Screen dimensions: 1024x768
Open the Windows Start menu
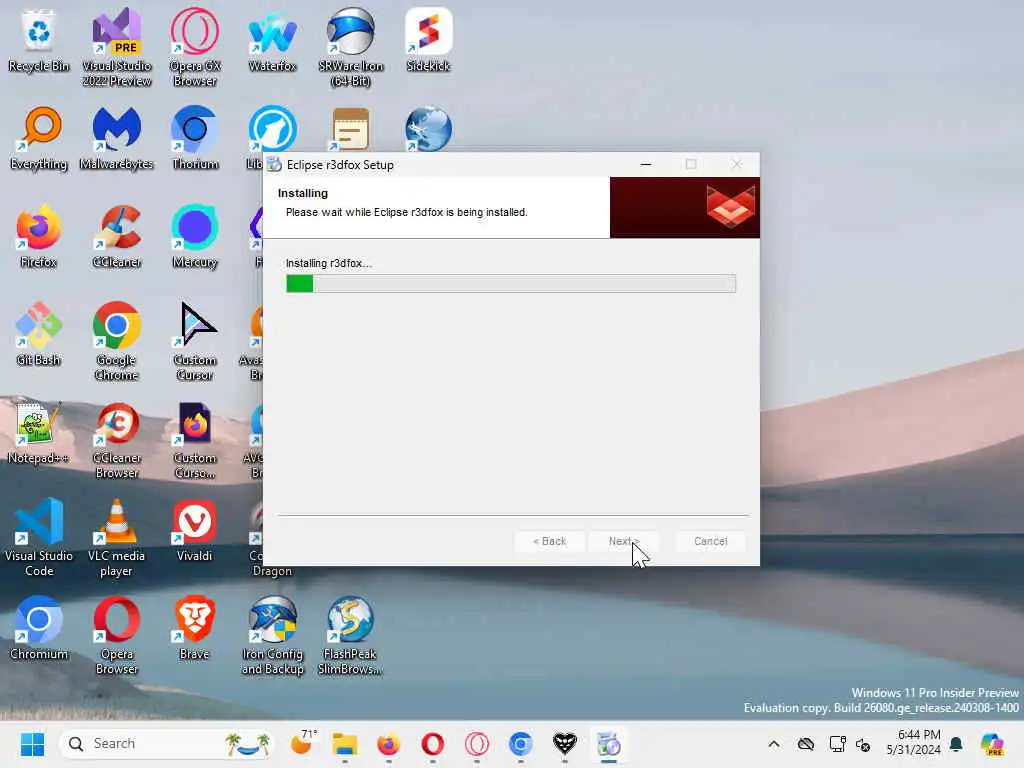[x=32, y=744]
